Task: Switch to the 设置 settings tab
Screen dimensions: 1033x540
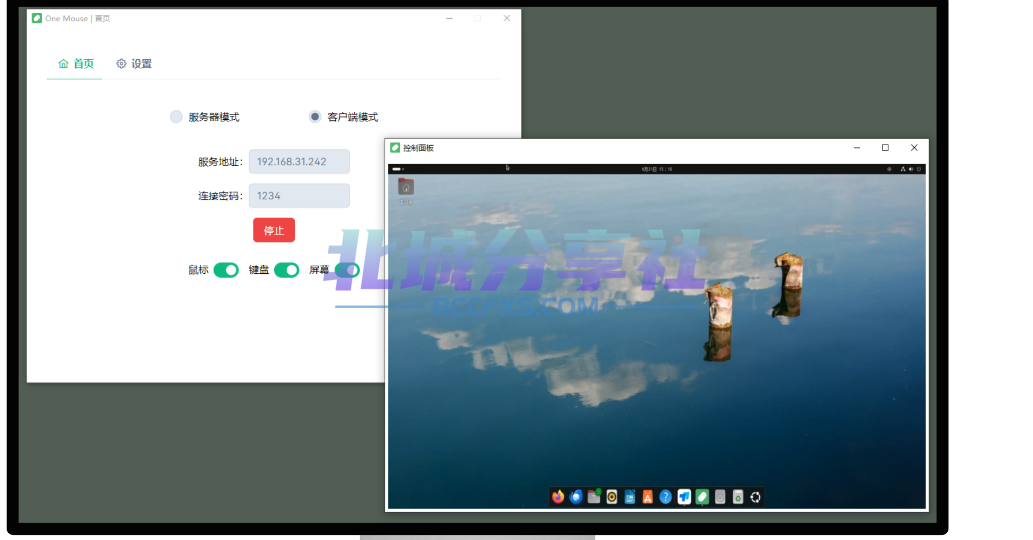Action: point(134,64)
